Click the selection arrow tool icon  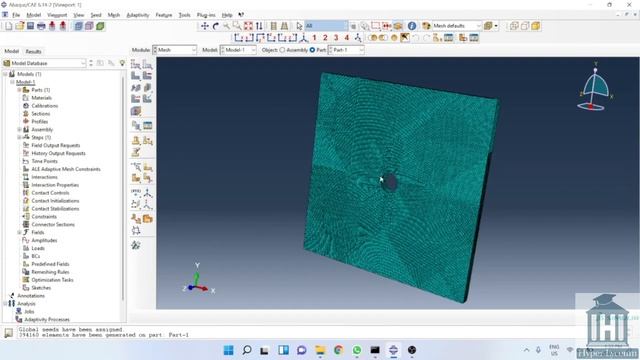[x=299, y=26]
